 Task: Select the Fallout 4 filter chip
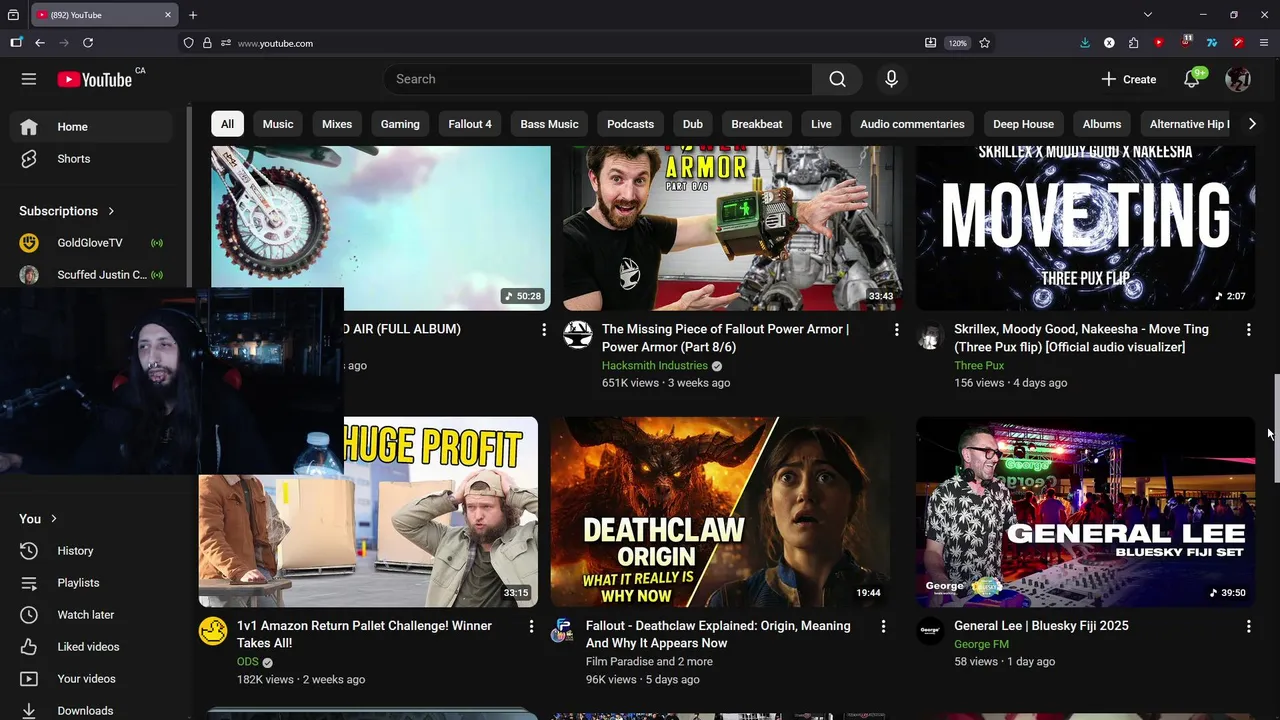tap(470, 124)
